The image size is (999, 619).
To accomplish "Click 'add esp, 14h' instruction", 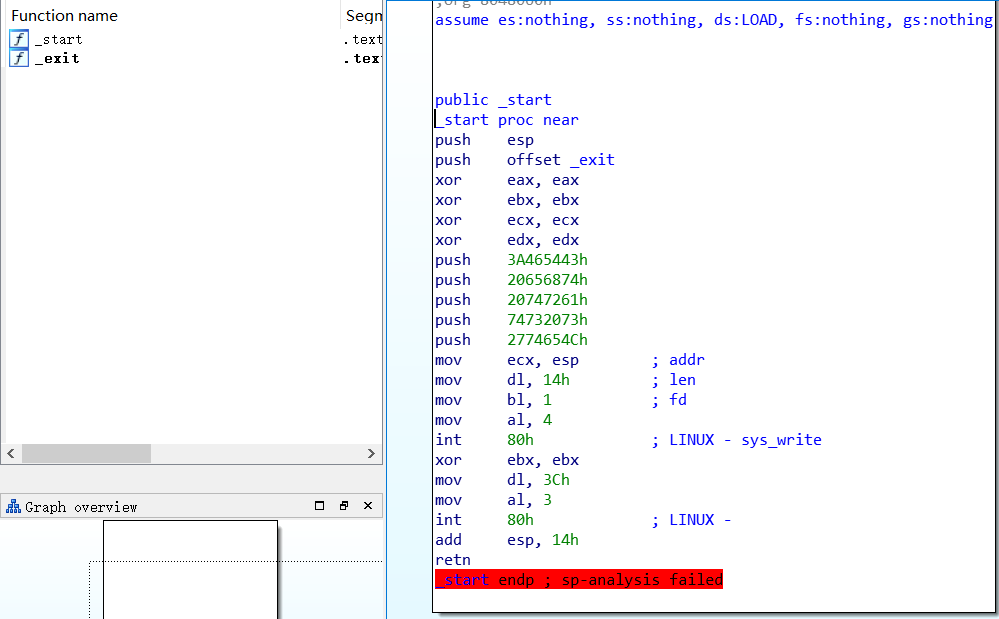I will [x=507, y=540].
